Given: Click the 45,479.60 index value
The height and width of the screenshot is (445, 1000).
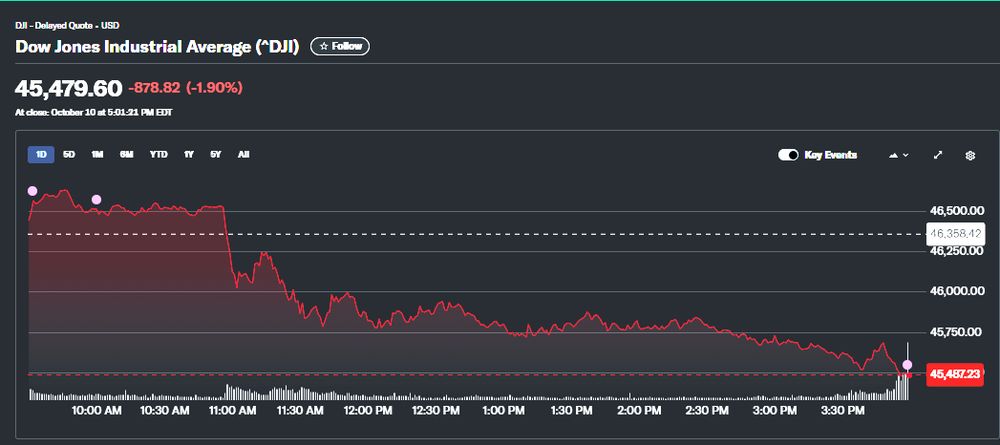Looking at the screenshot, I should (x=68, y=88).
